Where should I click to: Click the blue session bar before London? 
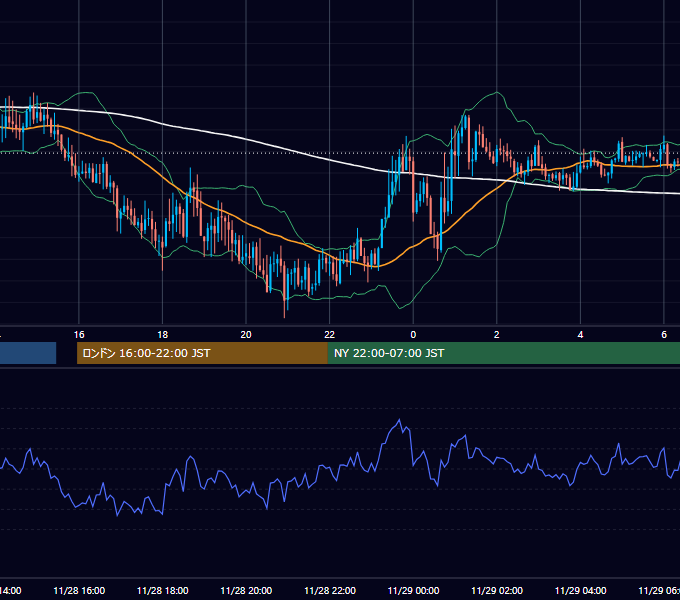click(x=28, y=353)
